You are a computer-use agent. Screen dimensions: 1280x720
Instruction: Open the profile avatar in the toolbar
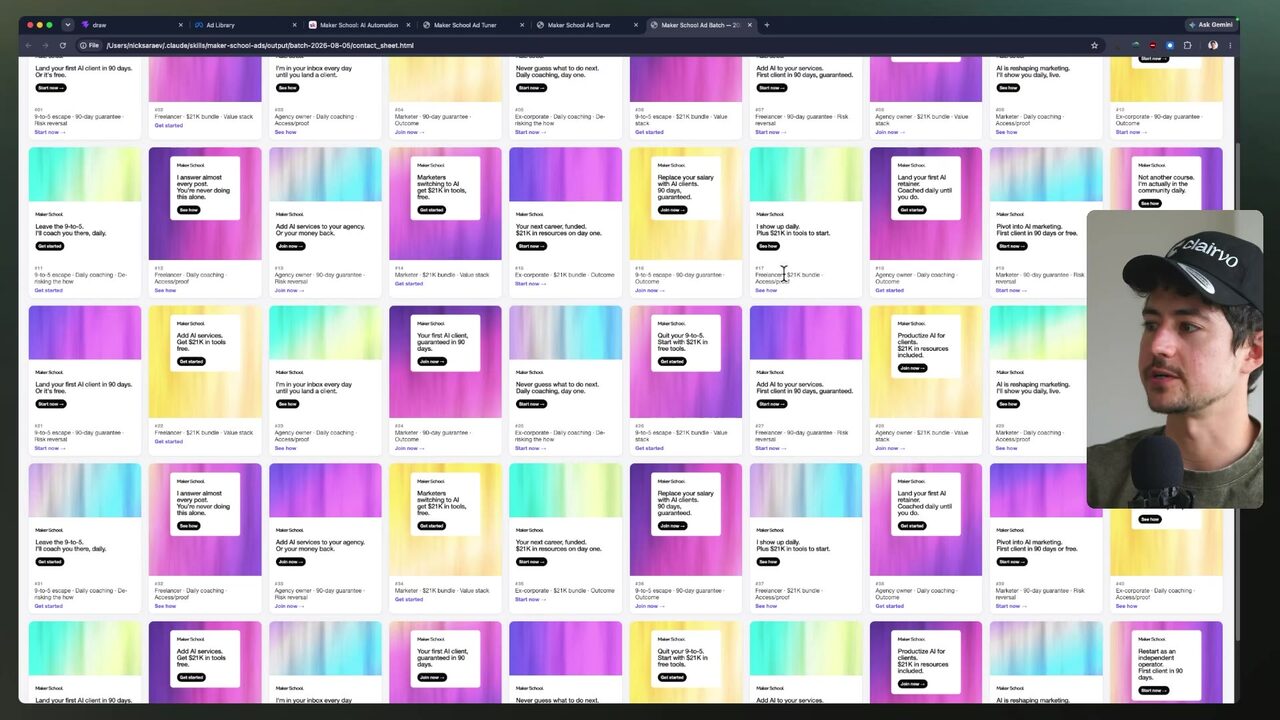click(x=1213, y=45)
